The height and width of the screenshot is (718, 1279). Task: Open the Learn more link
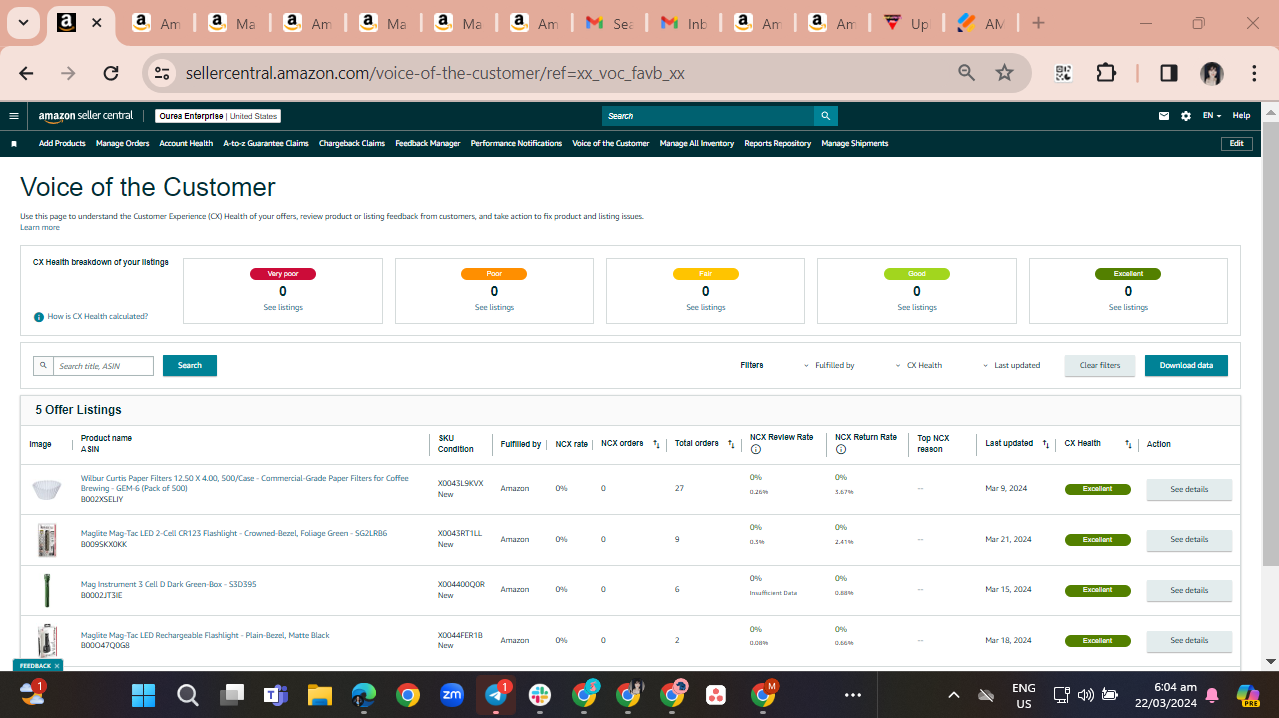pyautogui.click(x=40, y=228)
